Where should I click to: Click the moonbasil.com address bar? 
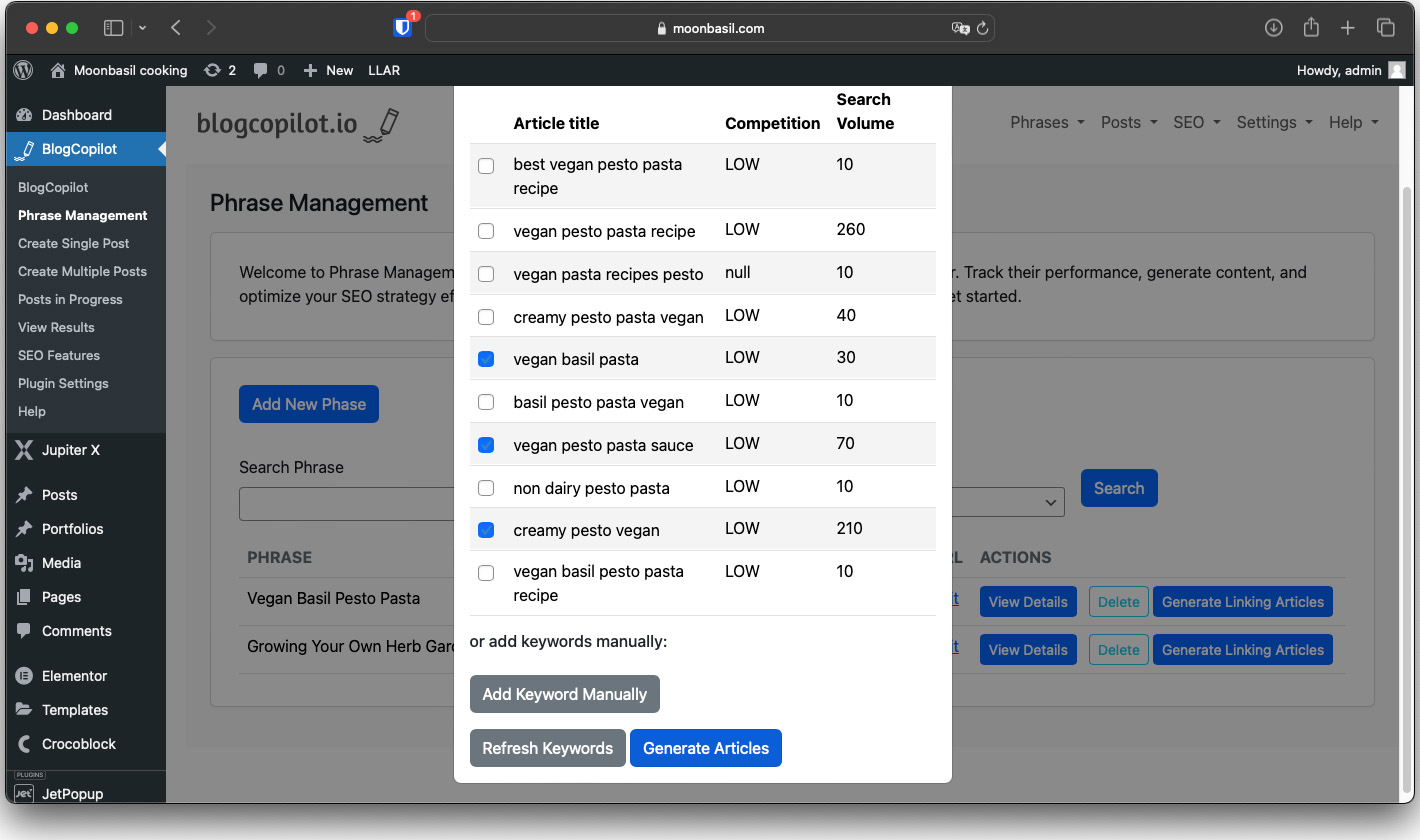711,28
